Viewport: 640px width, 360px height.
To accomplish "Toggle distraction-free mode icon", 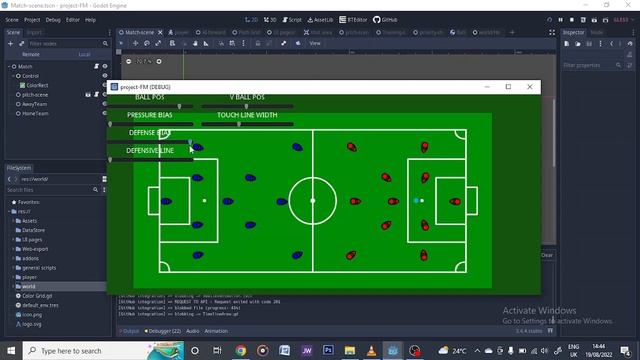I will pyautogui.click(x=552, y=32).
